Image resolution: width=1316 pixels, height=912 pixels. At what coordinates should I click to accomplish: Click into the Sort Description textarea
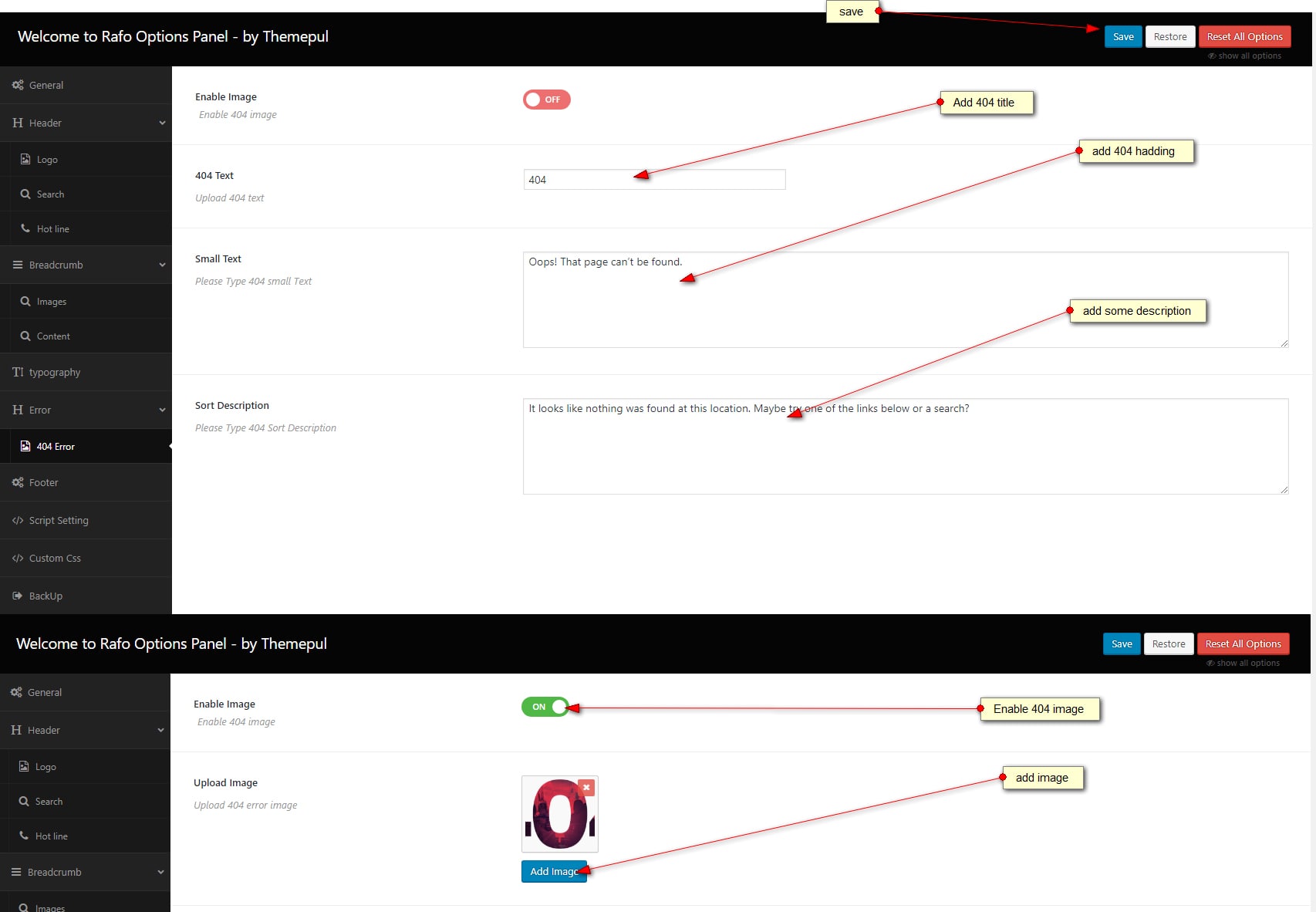[x=906, y=446]
